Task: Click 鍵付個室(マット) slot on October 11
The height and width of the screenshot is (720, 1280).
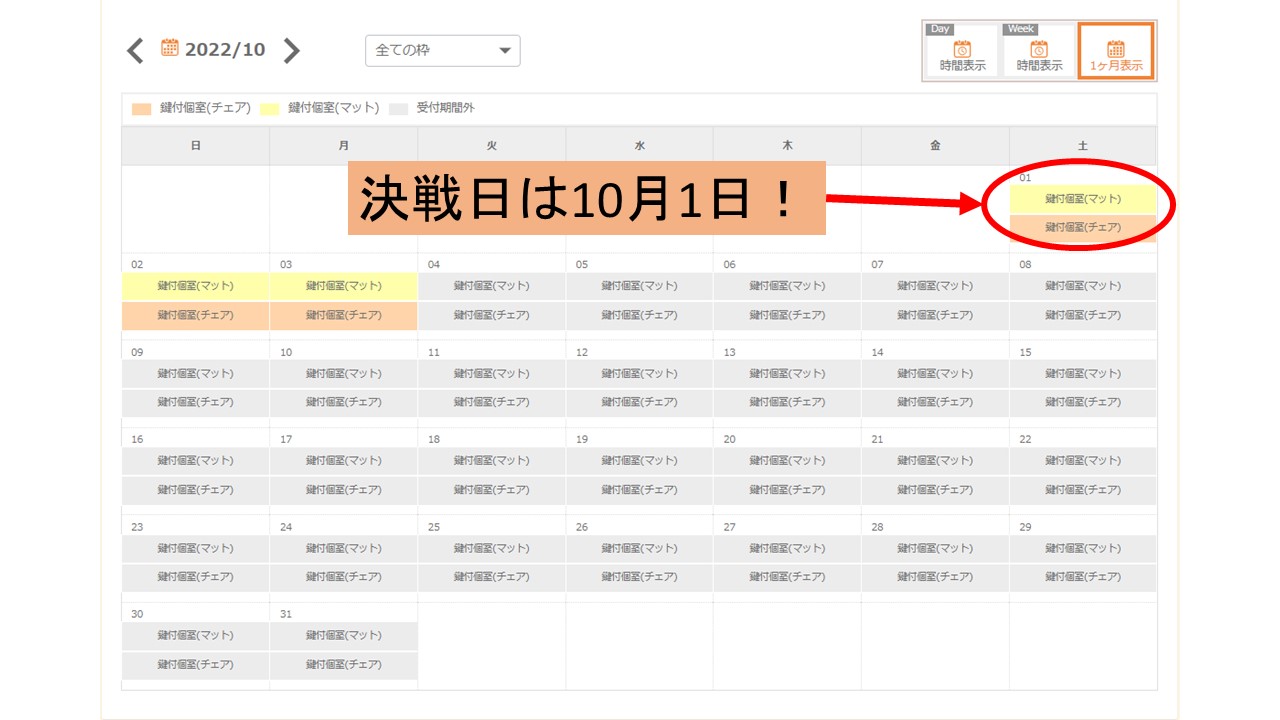Action: (492, 374)
